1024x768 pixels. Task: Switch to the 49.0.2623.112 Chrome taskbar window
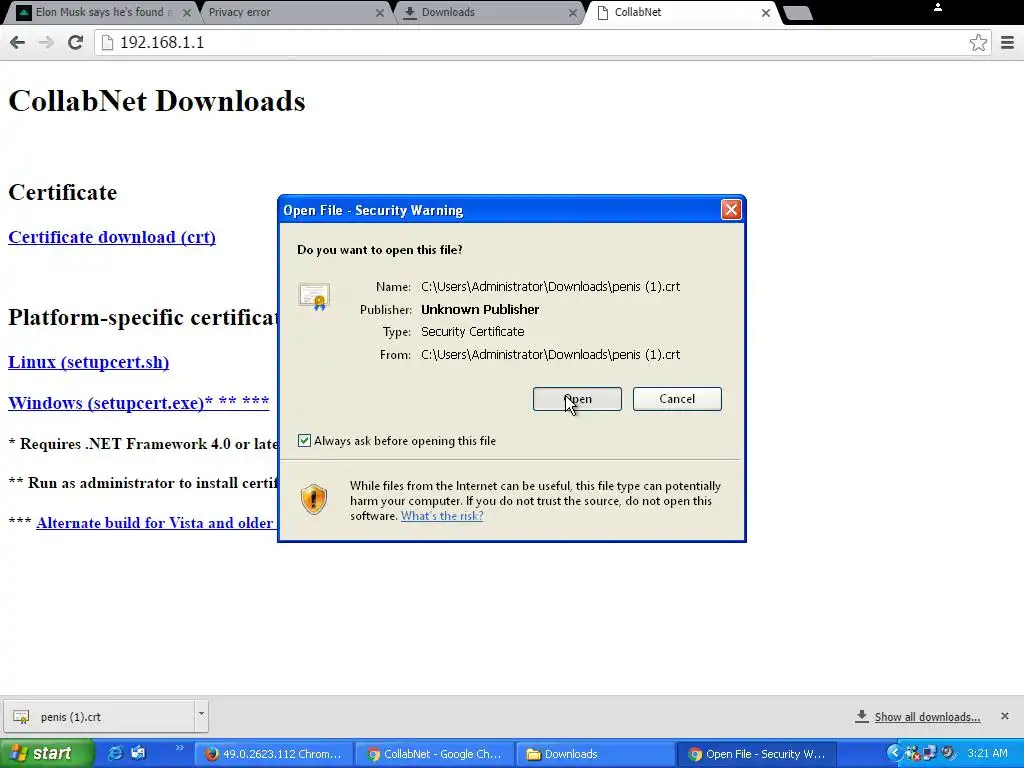273,754
